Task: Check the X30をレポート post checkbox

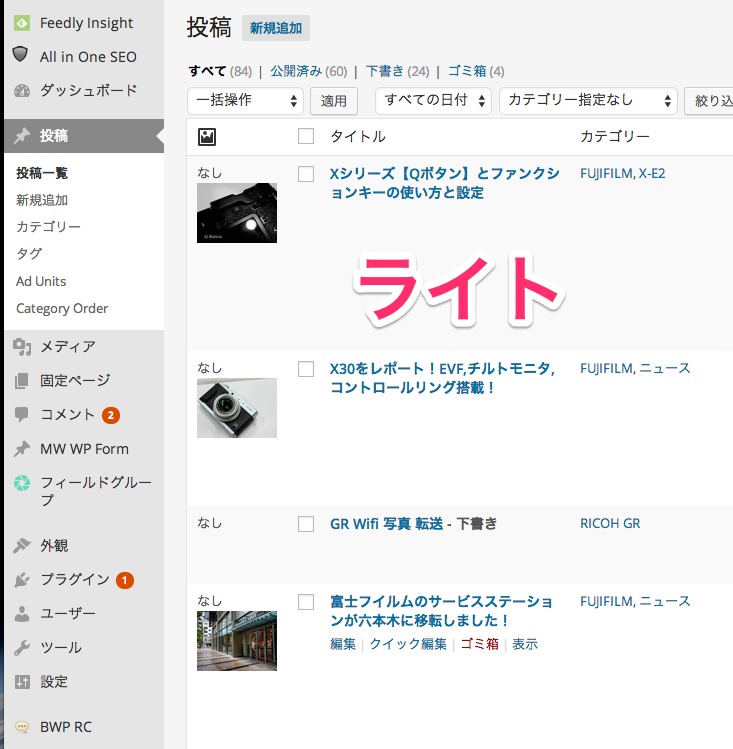Action: (x=306, y=369)
